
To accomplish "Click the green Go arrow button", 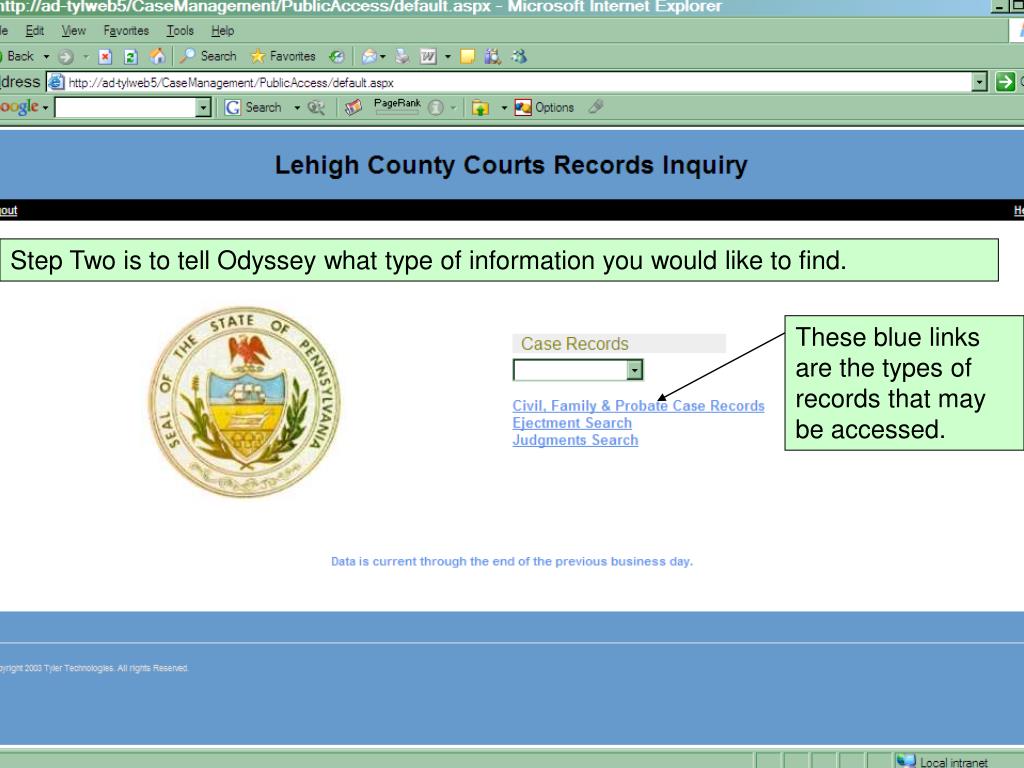I will point(1005,82).
